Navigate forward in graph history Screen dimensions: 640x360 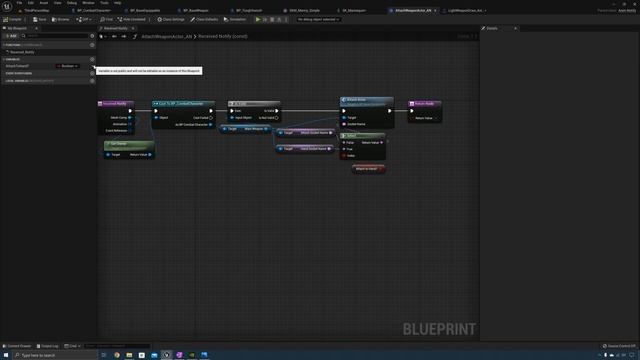[124, 36]
